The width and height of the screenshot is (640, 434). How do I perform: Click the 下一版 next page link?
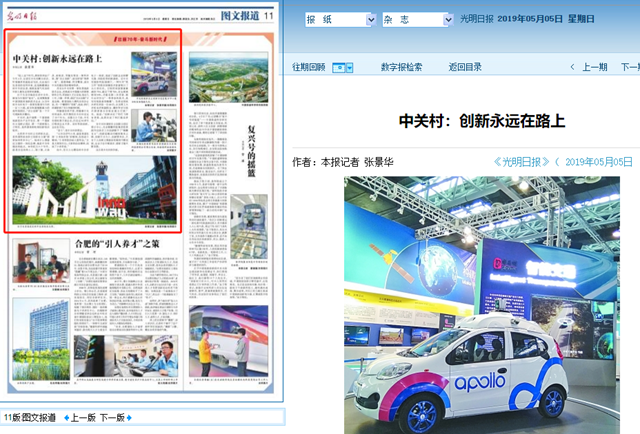click(112, 417)
